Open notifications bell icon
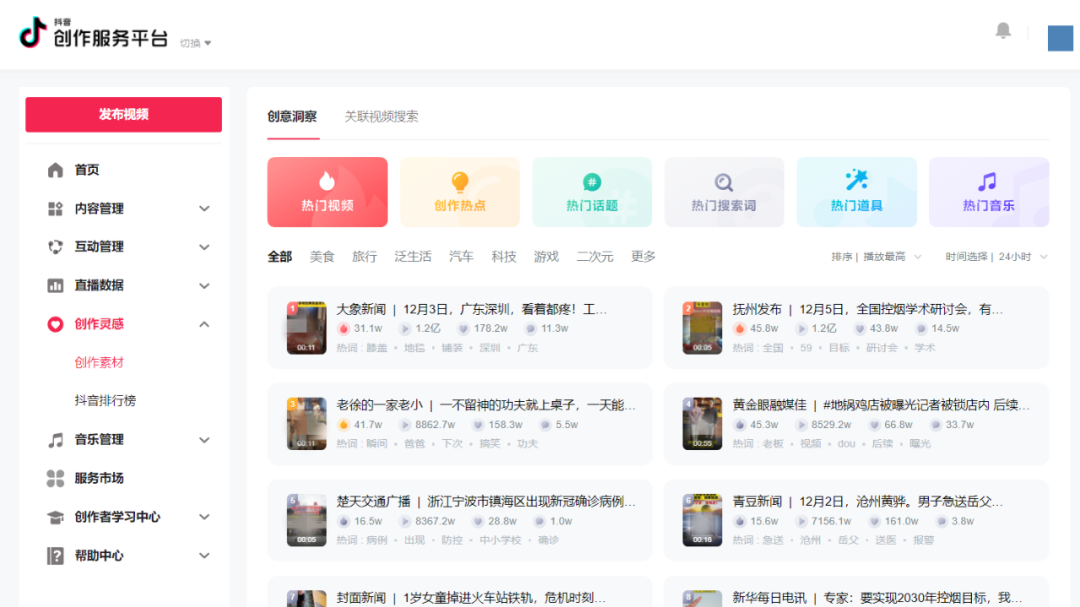Viewport: 1080px width, 607px height. (1003, 31)
